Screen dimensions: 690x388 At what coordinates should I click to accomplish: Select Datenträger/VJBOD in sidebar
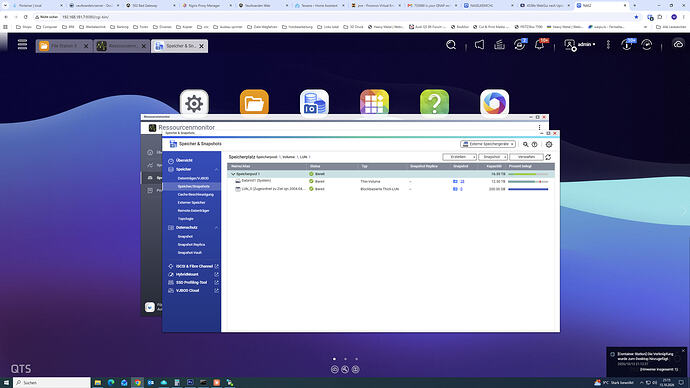coord(193,179)
